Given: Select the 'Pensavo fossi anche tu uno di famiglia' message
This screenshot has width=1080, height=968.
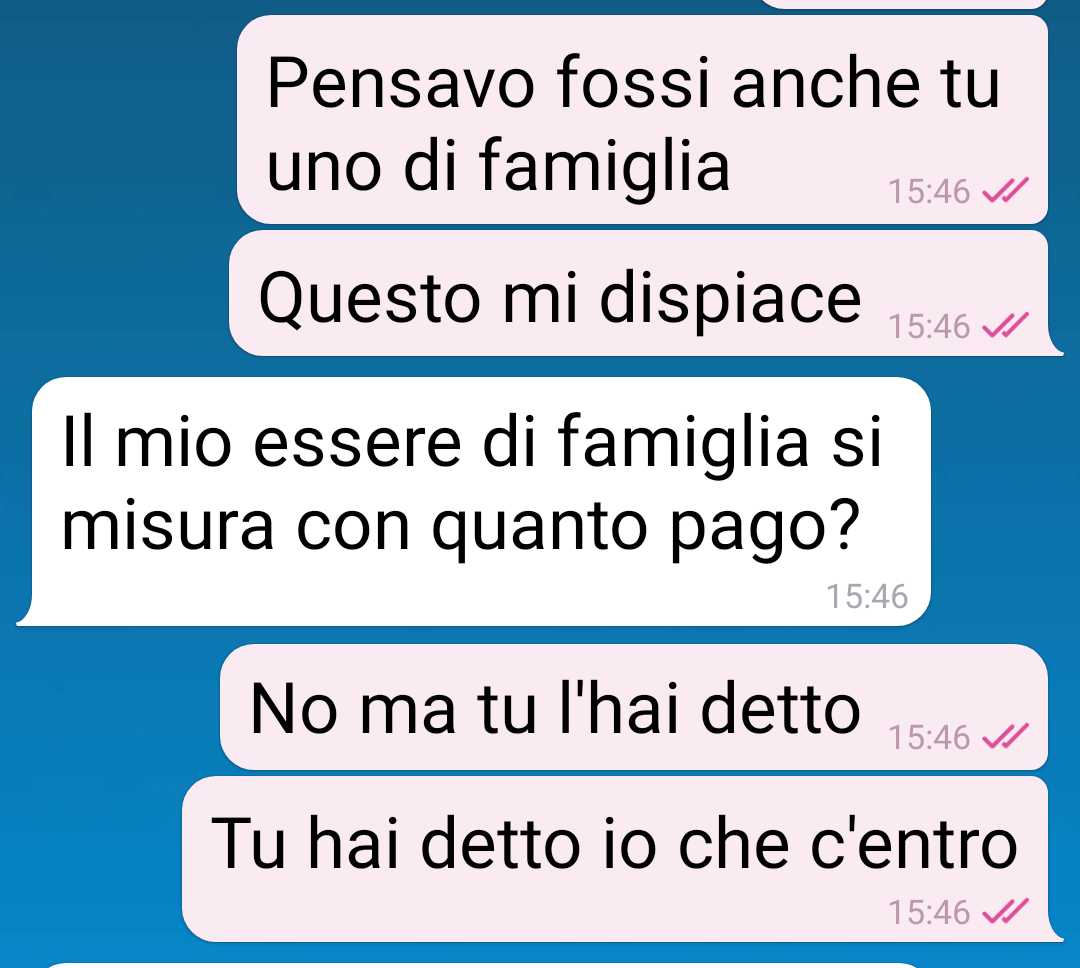Looking at the screenshot, I should pos(642,120).
